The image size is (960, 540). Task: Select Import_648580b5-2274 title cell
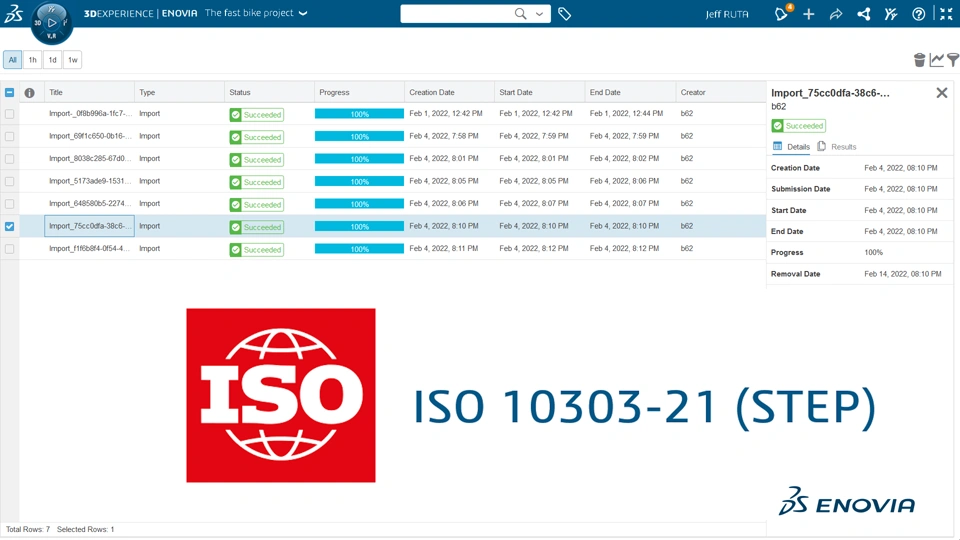(x=89, y=203)
